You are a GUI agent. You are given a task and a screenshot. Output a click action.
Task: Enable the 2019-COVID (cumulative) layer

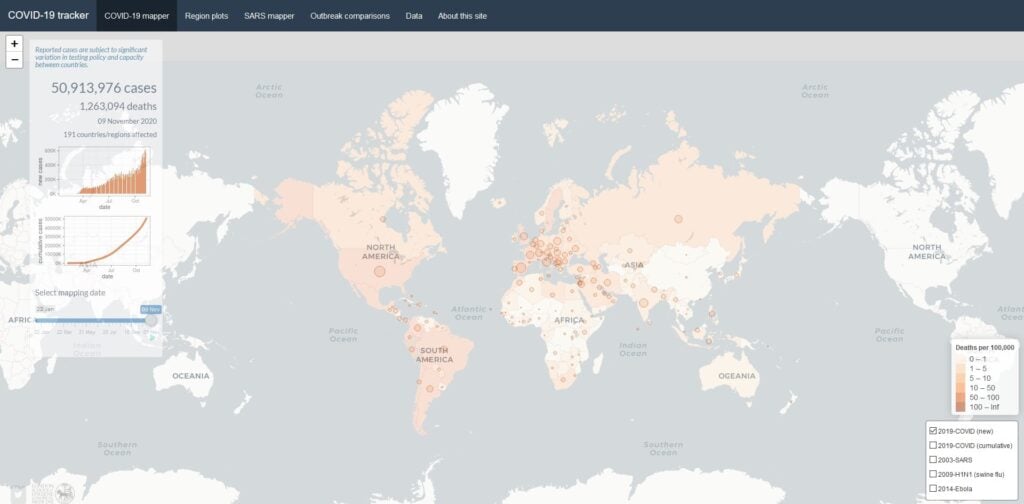933,444
